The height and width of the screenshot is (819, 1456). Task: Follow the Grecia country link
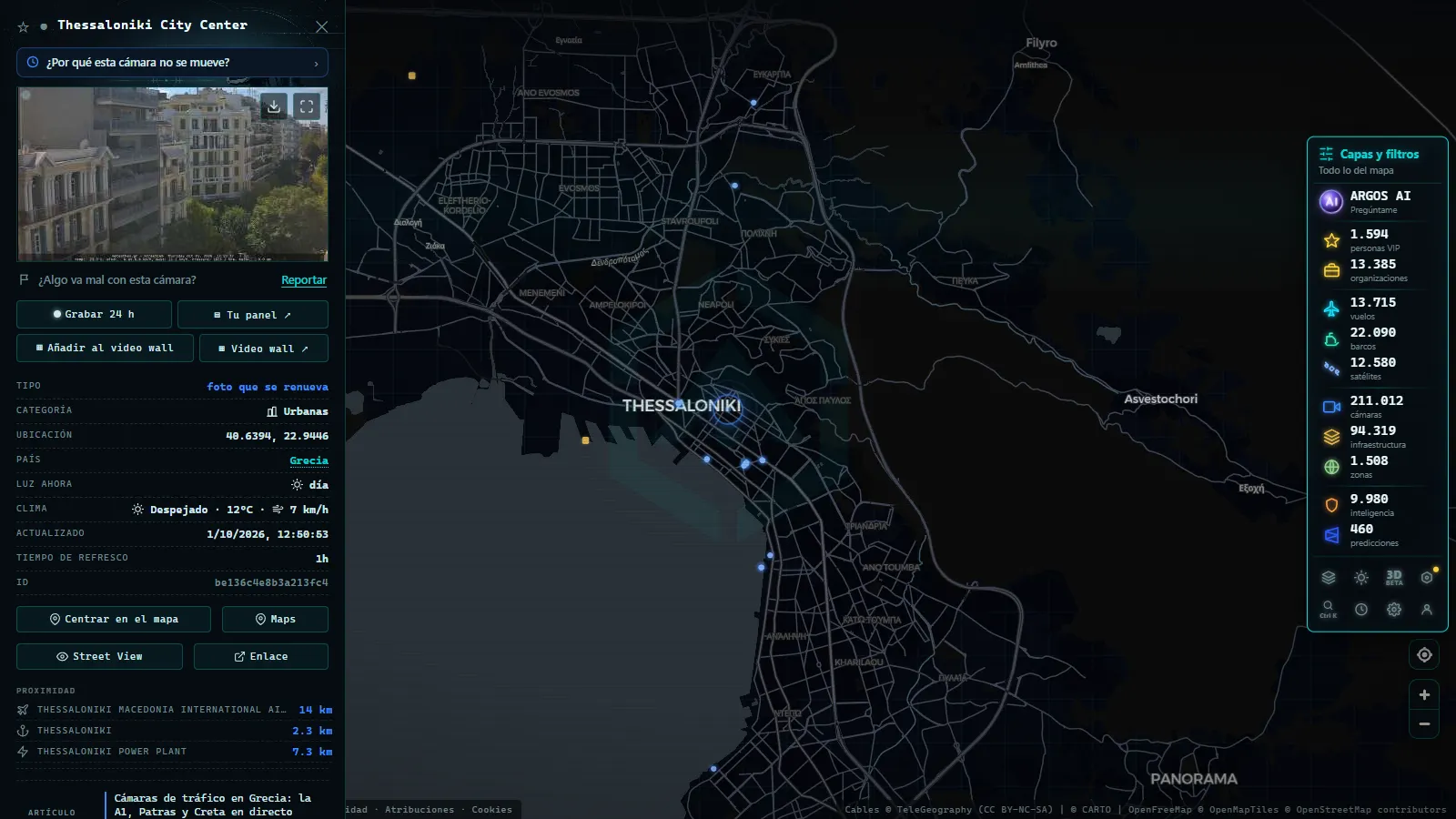[308, 460]
